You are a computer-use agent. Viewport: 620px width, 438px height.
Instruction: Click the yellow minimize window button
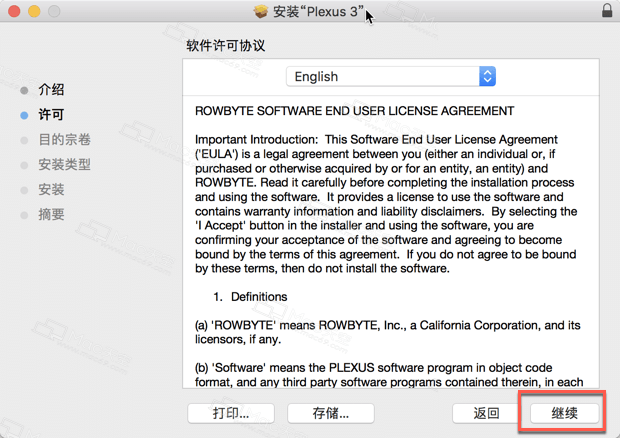(34, 11)
